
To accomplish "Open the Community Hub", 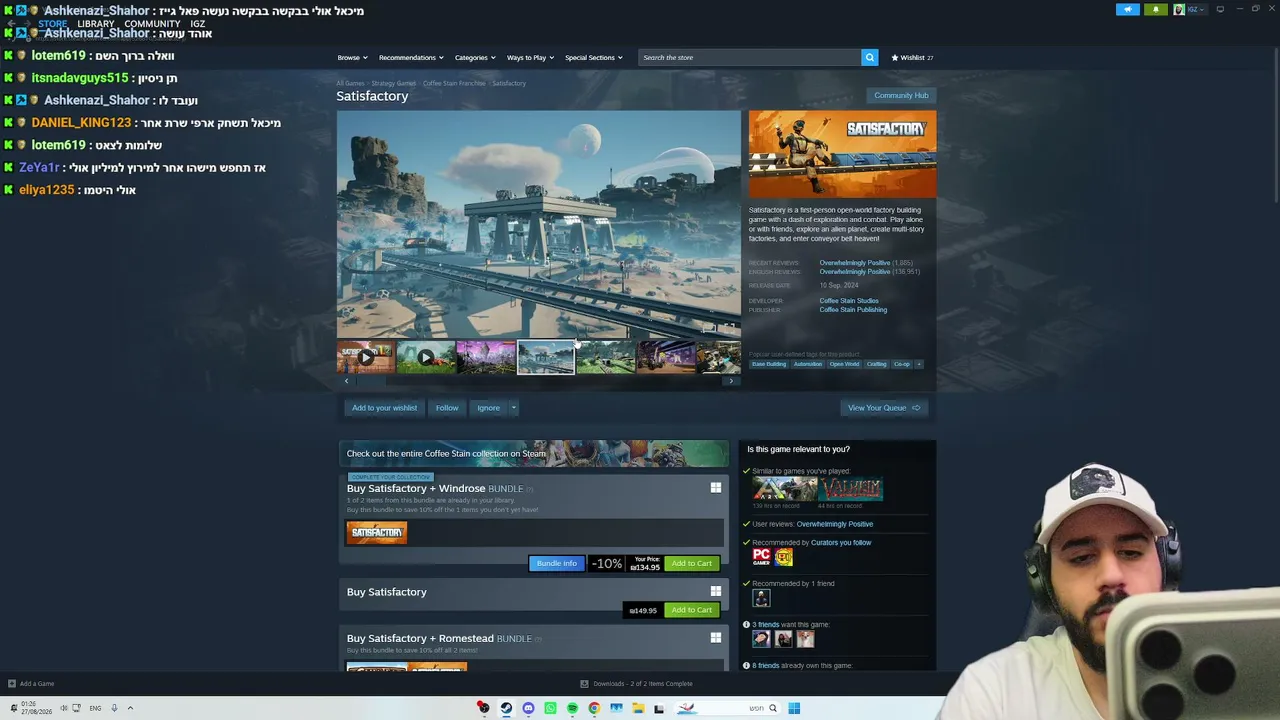I will click(901, 96).
